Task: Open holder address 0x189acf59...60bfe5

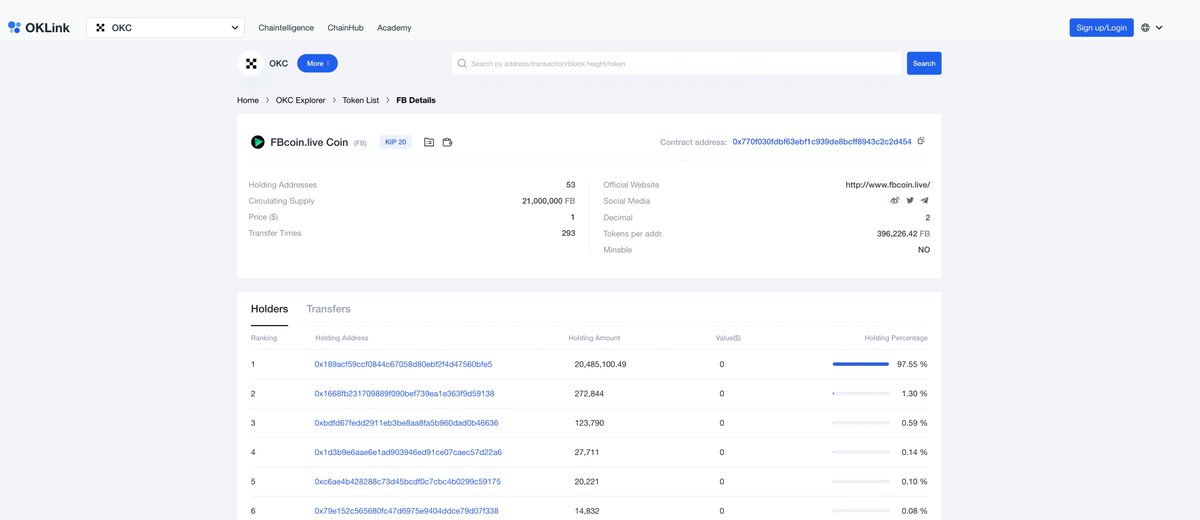Action: (x=403, y=364)
